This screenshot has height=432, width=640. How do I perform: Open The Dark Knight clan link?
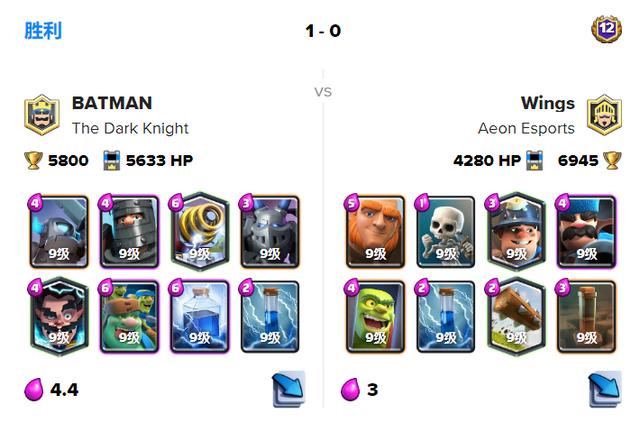[130, 128]
